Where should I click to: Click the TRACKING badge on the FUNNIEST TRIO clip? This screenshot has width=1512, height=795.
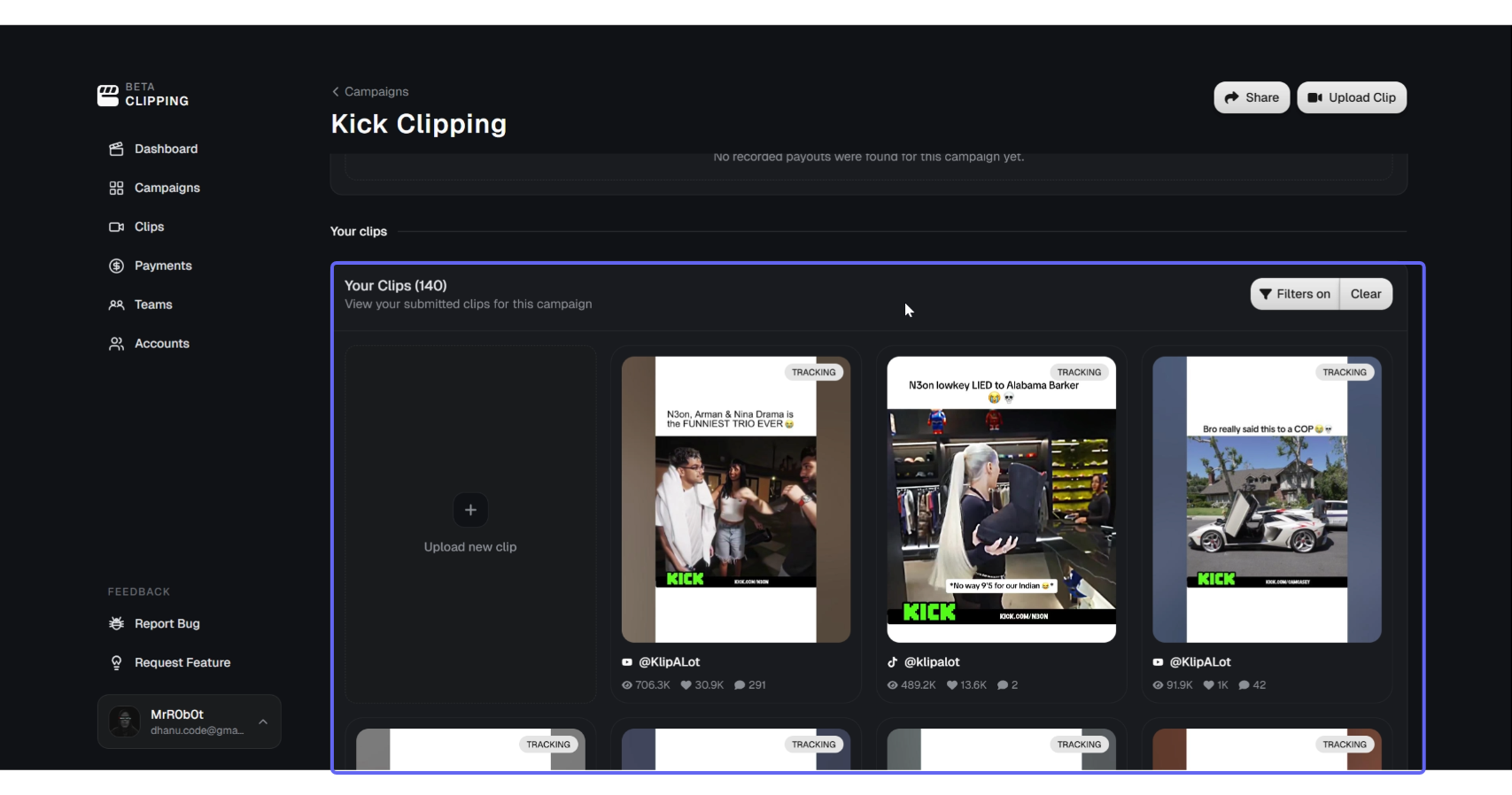[x=814, y=373]
